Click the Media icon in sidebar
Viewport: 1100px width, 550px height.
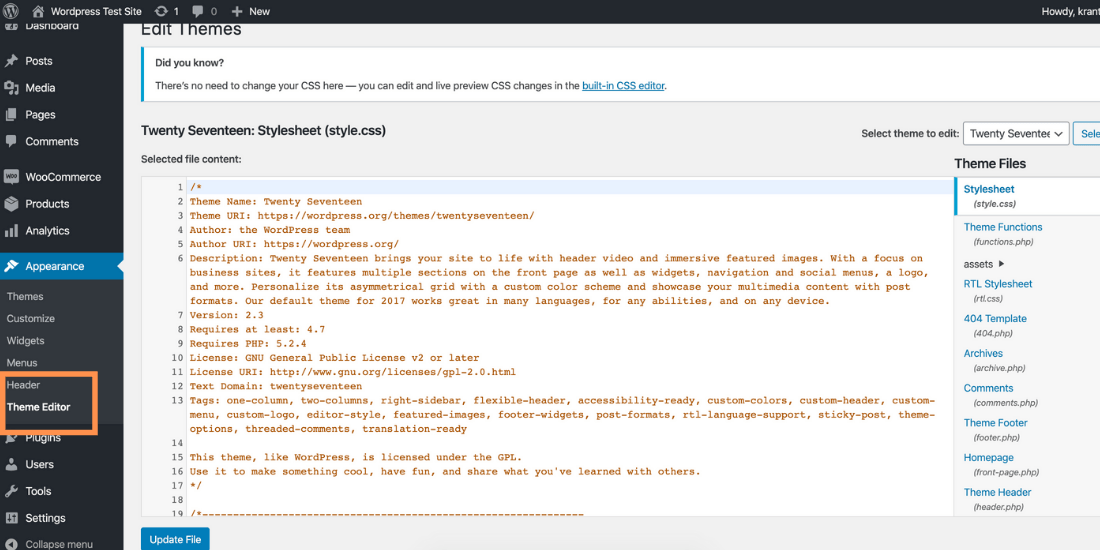coord(11,88)
